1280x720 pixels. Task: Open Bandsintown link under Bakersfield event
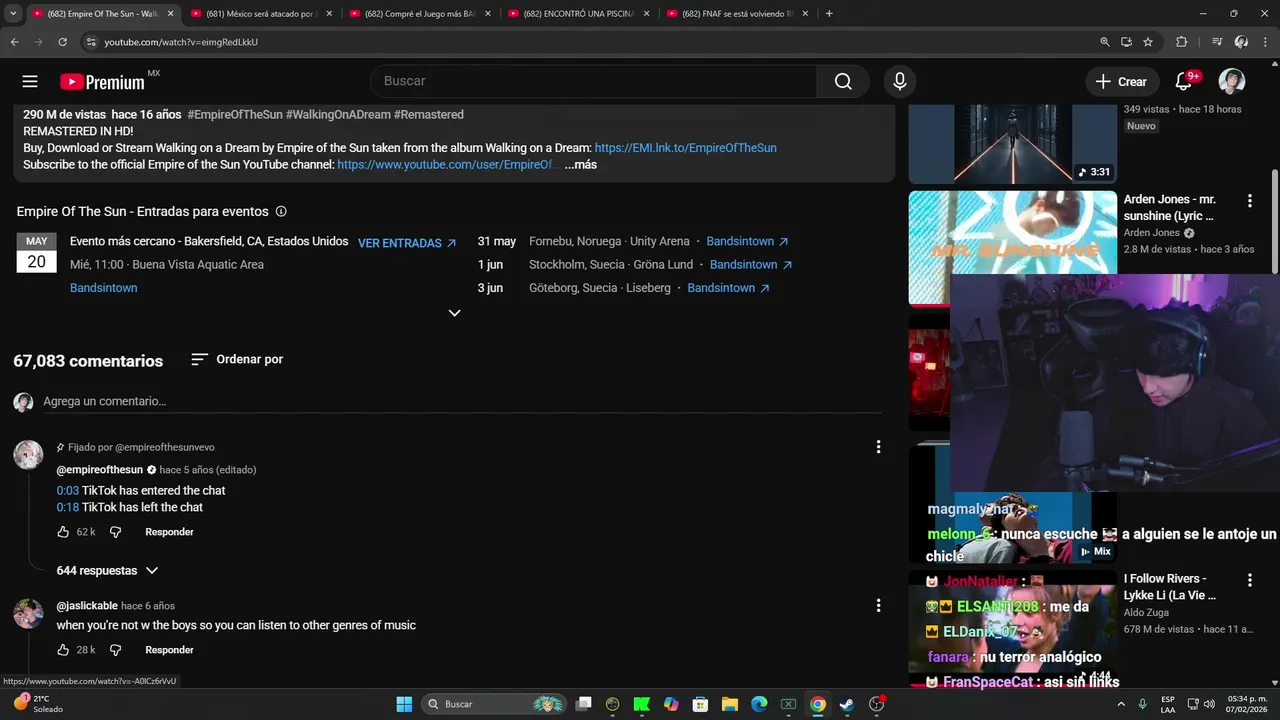(104, 288)
